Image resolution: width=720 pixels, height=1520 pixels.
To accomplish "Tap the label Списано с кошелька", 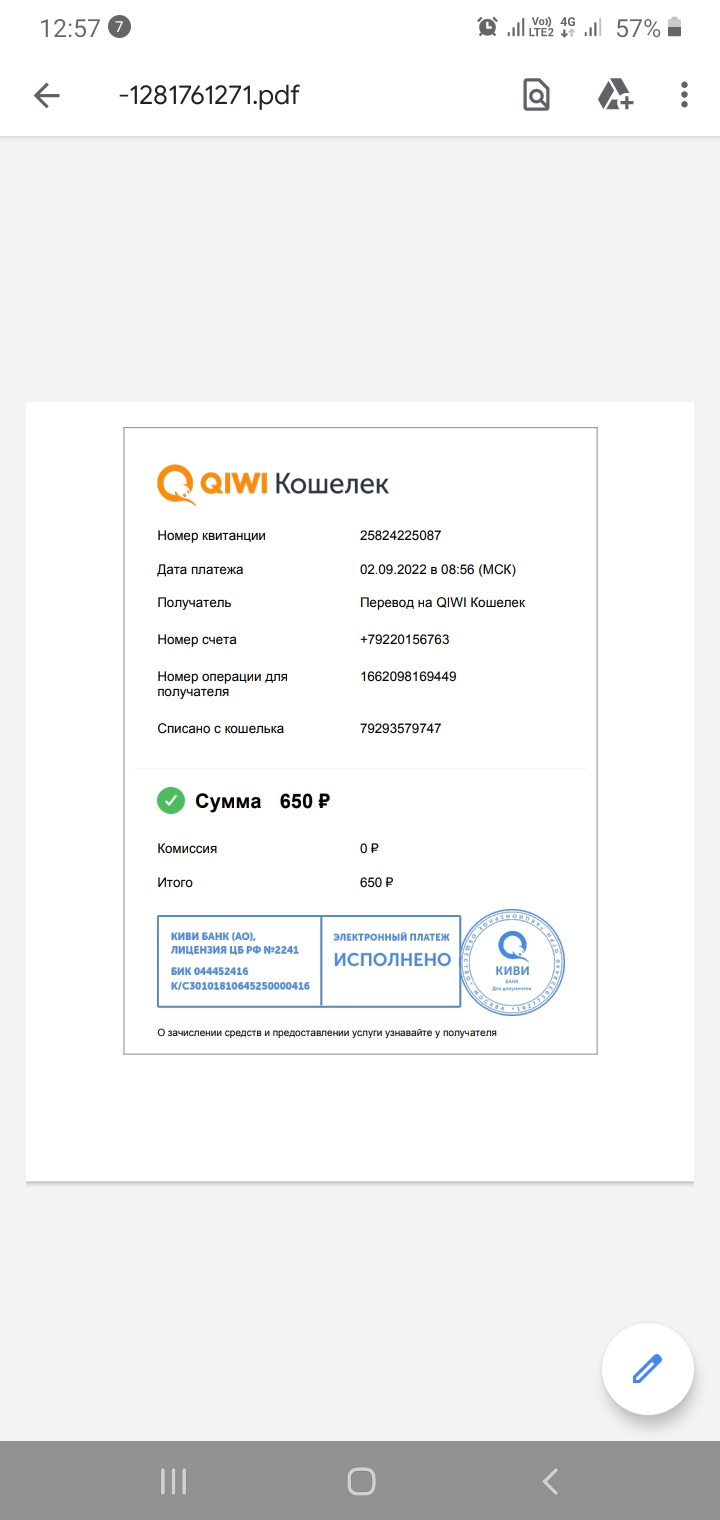I will tap(221, 729).
